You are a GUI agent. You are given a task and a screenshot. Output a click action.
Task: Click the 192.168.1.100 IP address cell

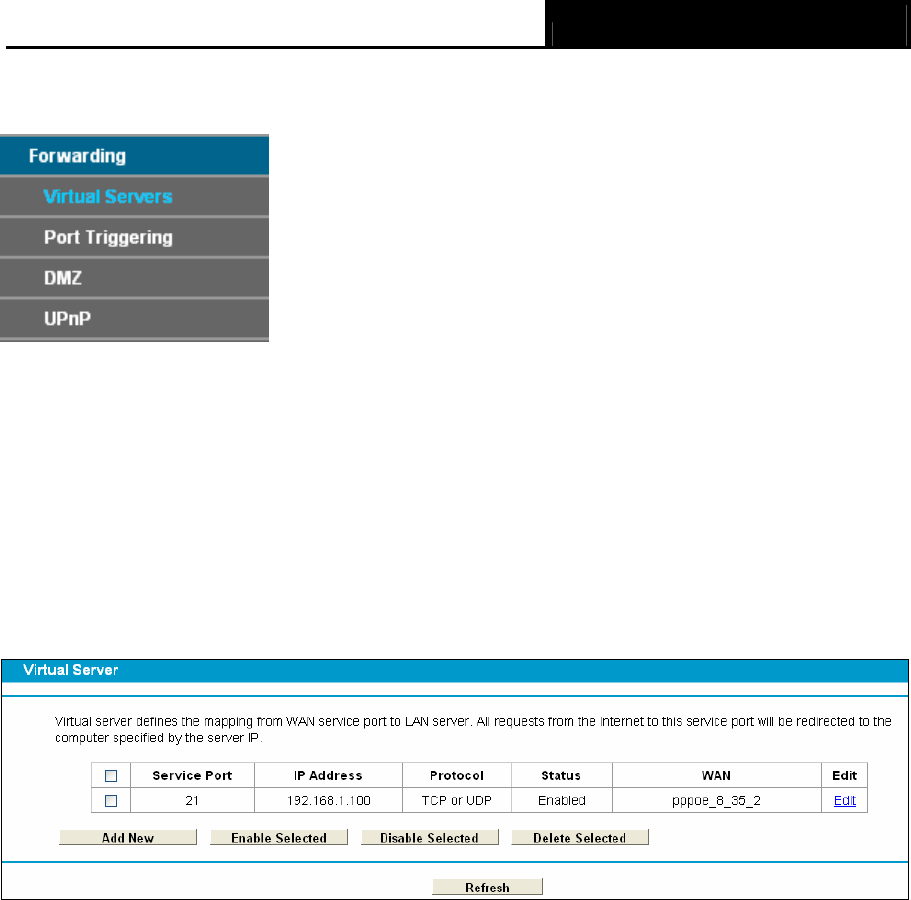(328, 801)
